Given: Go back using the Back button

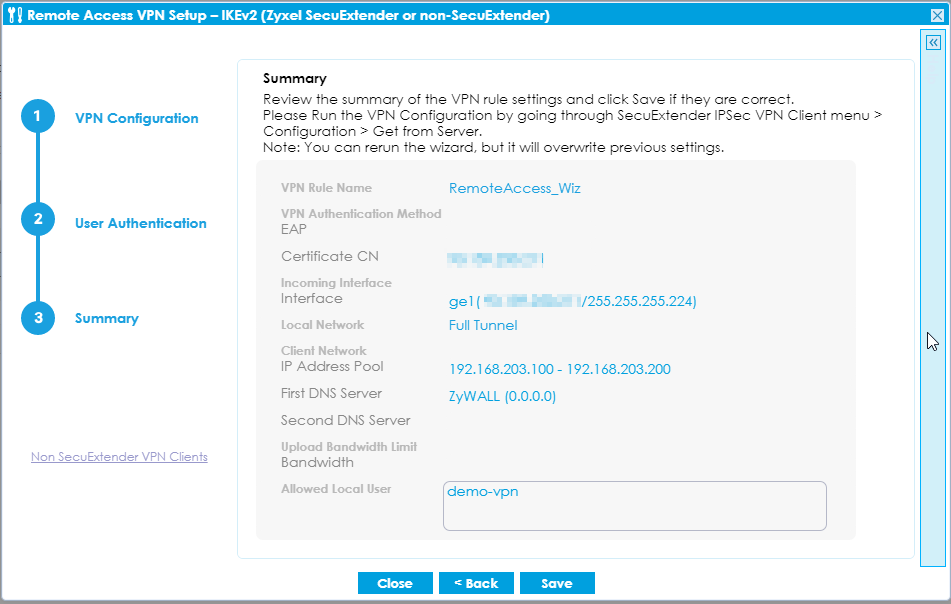Looking at the screenshot, I should click(x=476, y=583).
